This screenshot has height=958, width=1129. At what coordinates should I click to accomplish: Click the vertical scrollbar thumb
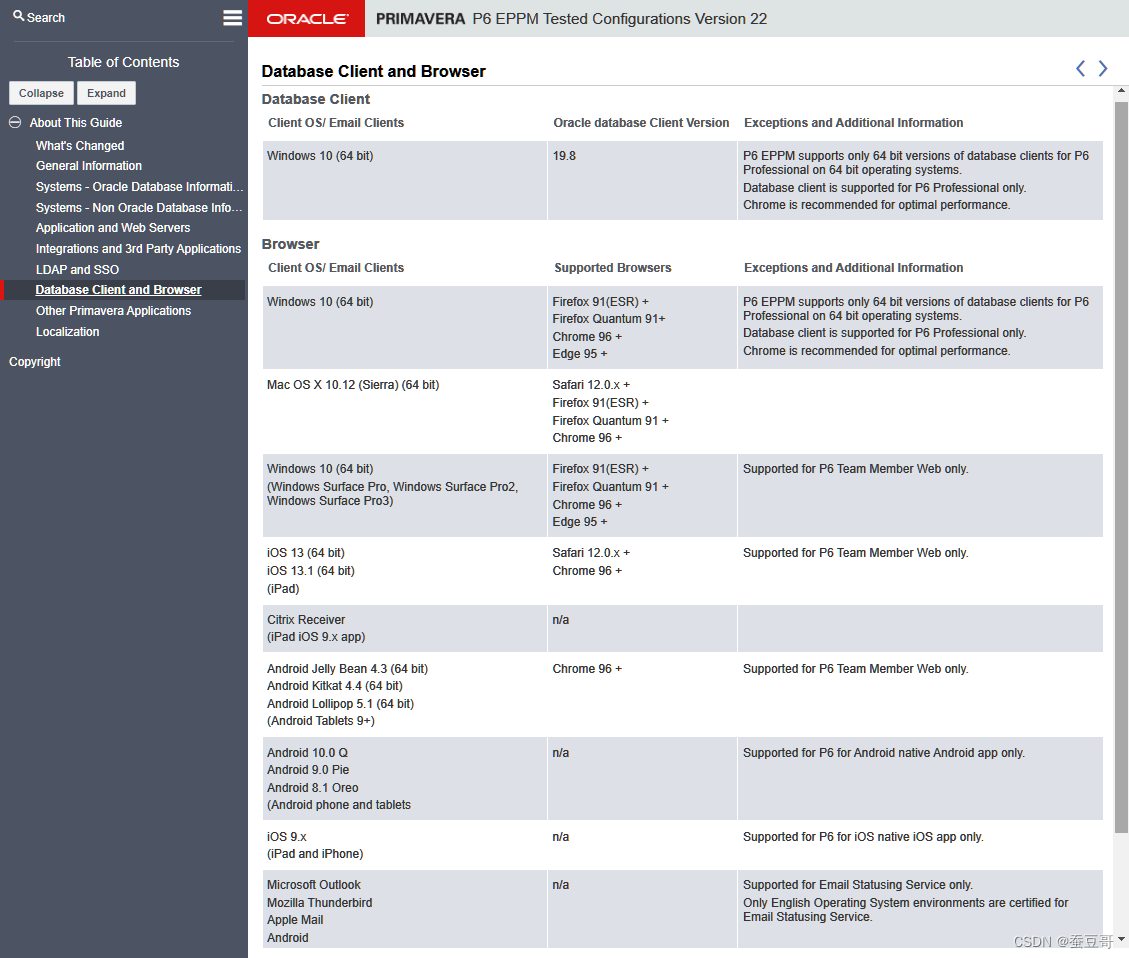(x=1121, y=467)
